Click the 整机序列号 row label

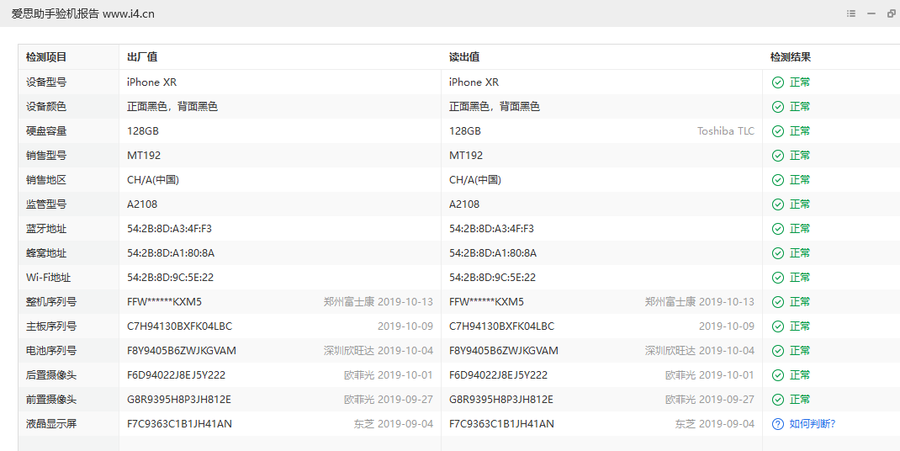51,302
